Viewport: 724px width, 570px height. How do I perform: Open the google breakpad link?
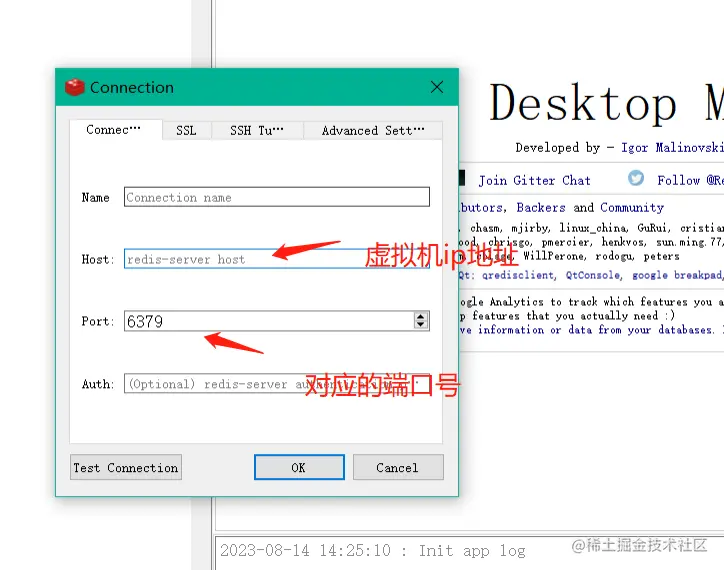[677, 275]
